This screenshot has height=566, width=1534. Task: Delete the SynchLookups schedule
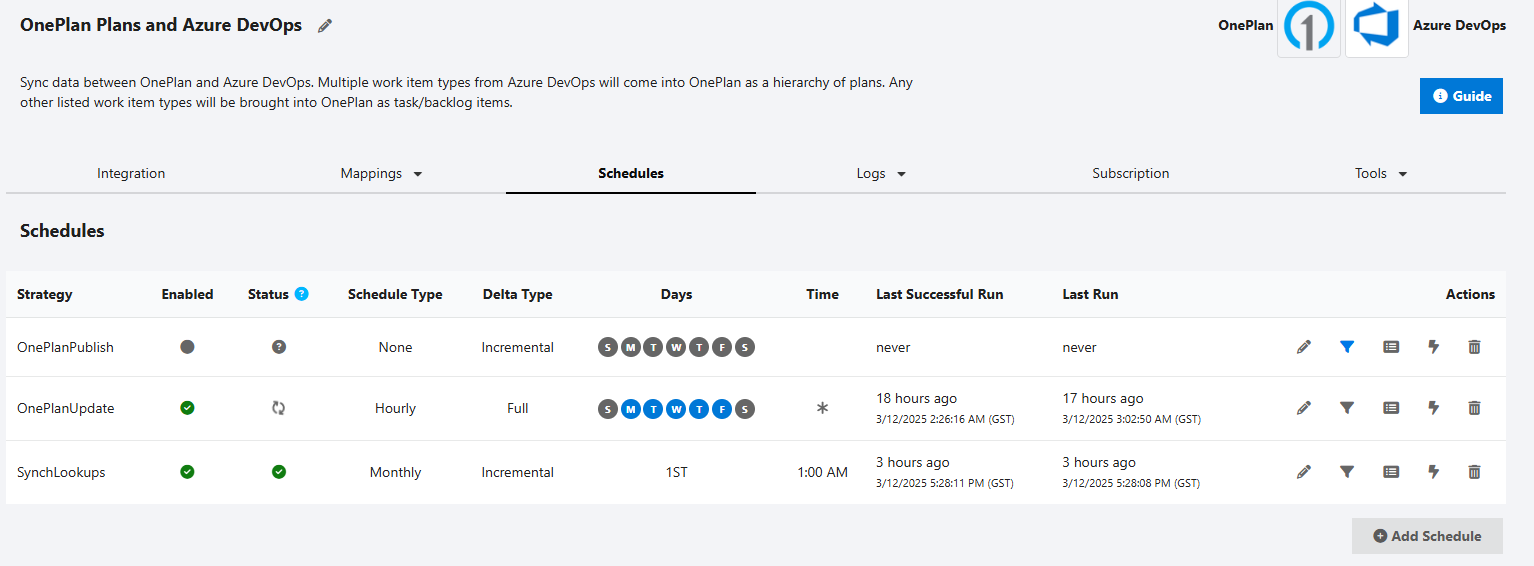(x=1474, y=472)
